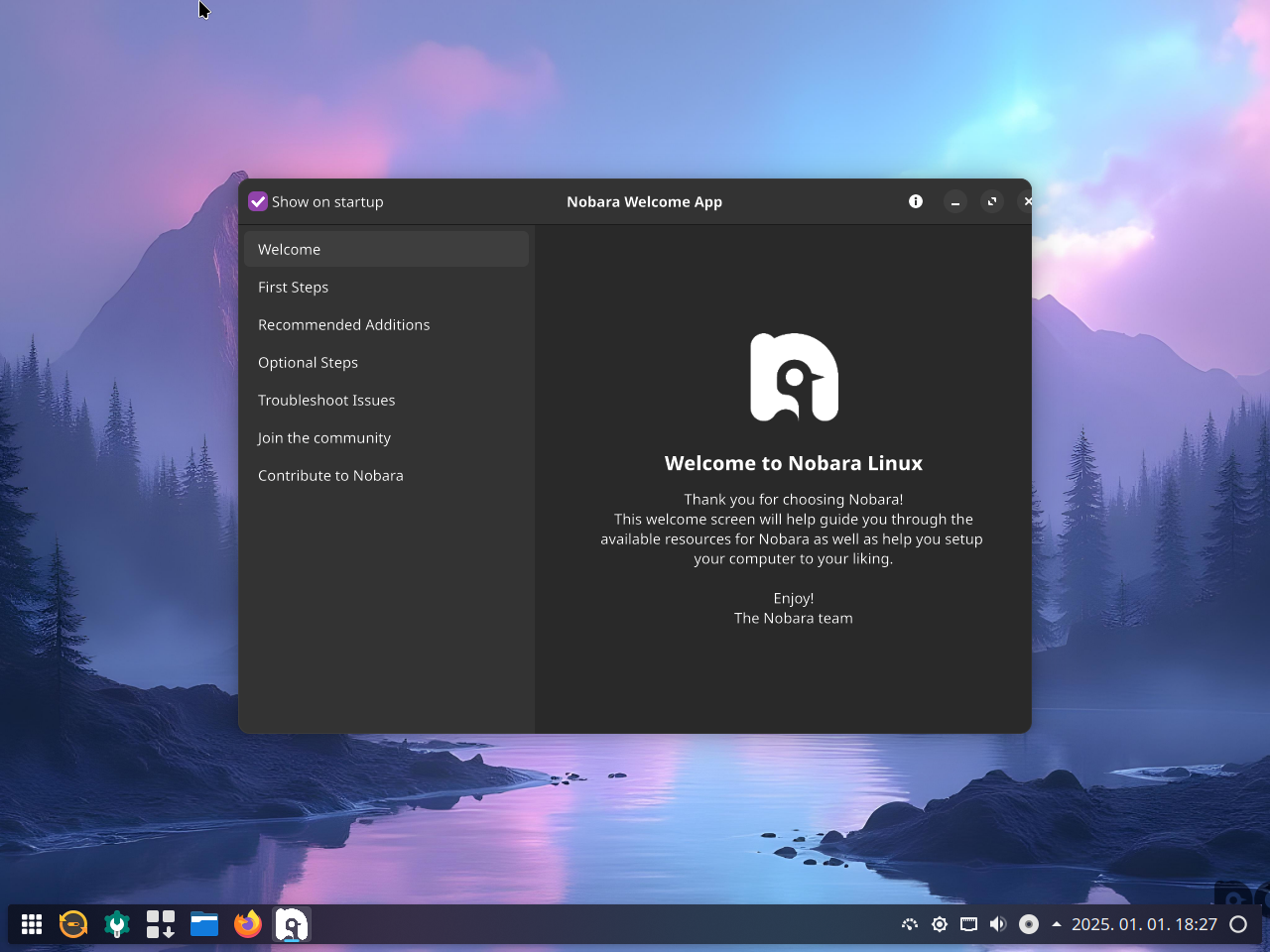
Task: Click the Nobara Welcome App title text
Action: click(x=644, y=201)
